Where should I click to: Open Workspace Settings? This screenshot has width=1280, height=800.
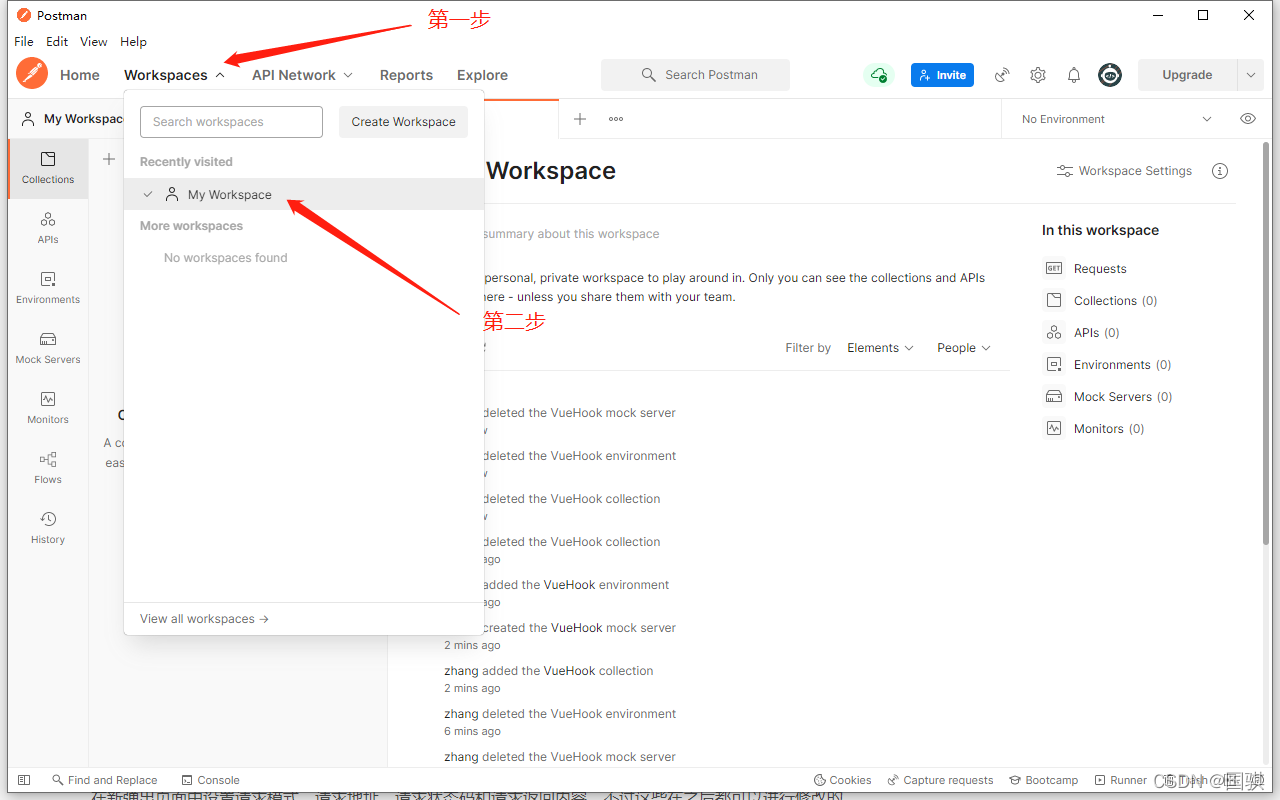click(1125, 171)
